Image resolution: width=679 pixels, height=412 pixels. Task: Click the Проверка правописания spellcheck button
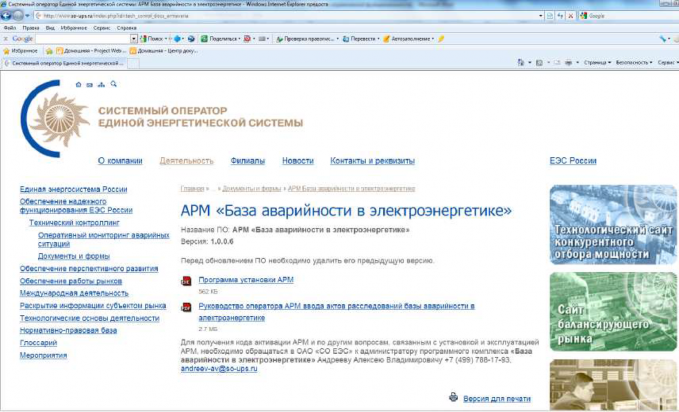[x=307, y=39]
